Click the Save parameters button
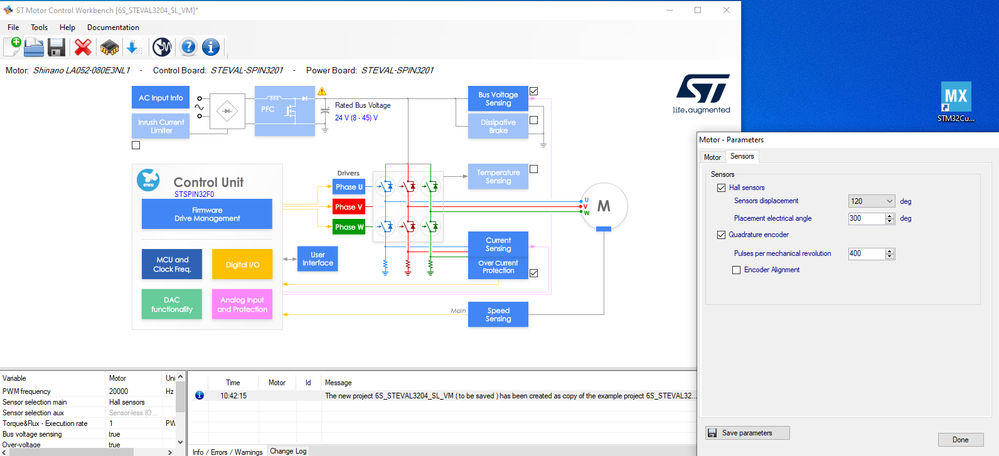This screenshot has width=999, height=456. point(747,433)
